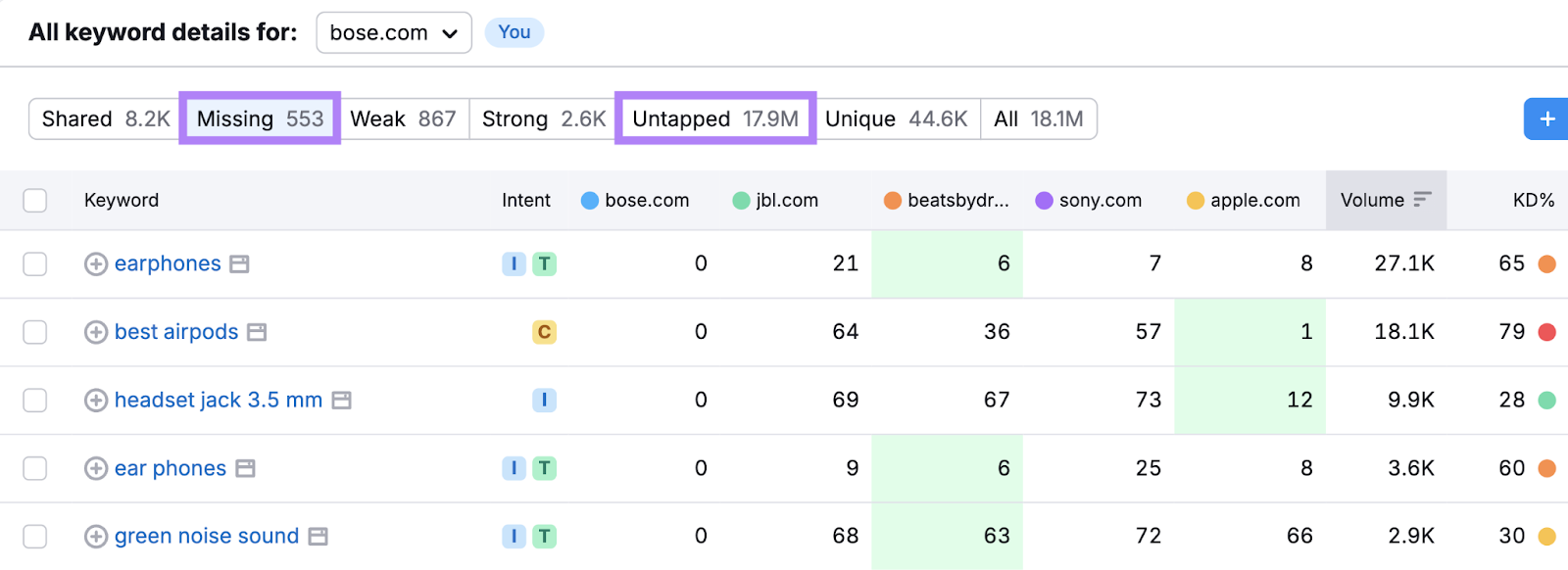Select the checkbox for best airpods row
This screenshot has height=570, width=1568.
pos(35,332)
